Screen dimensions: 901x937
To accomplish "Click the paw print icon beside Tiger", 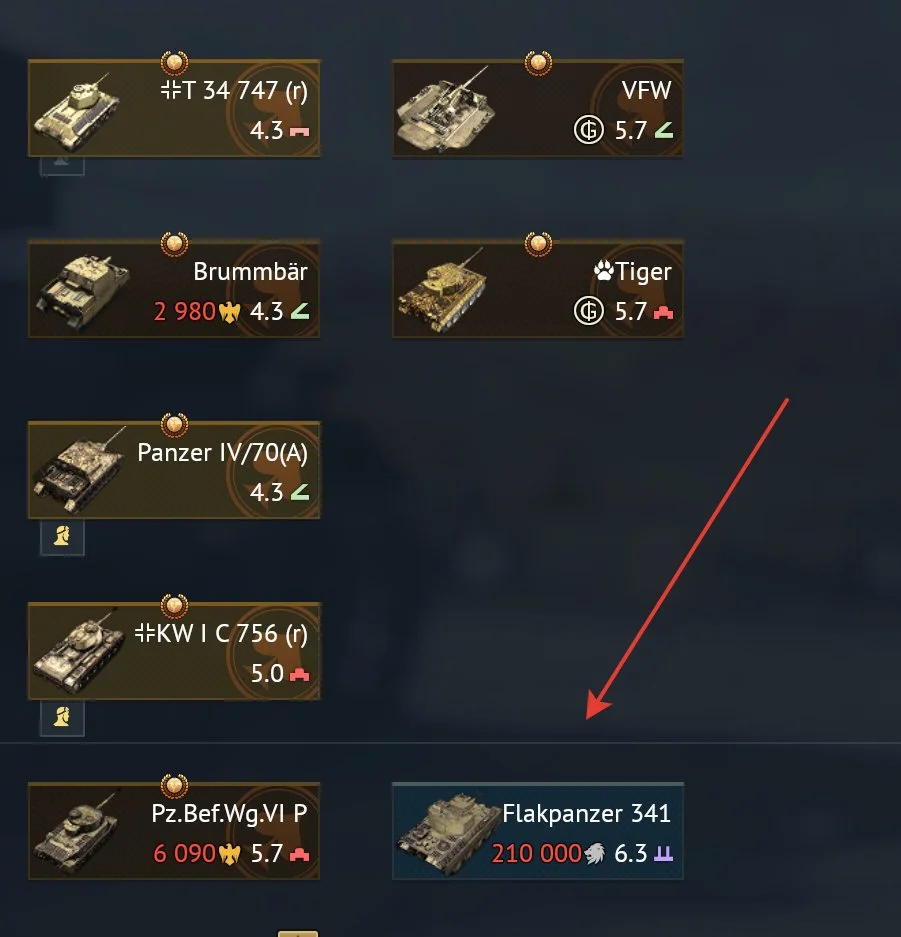I will click(603, 271).
